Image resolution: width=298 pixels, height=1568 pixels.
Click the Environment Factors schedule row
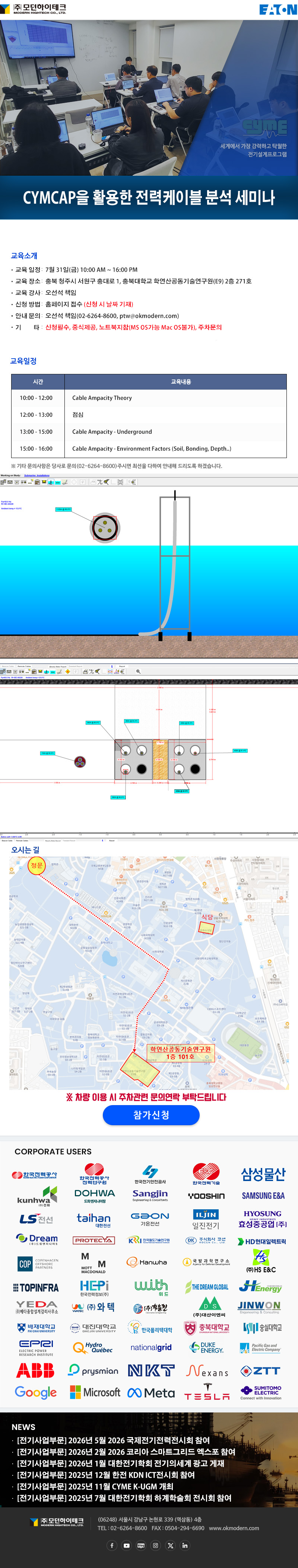click(x=149, y=449)
